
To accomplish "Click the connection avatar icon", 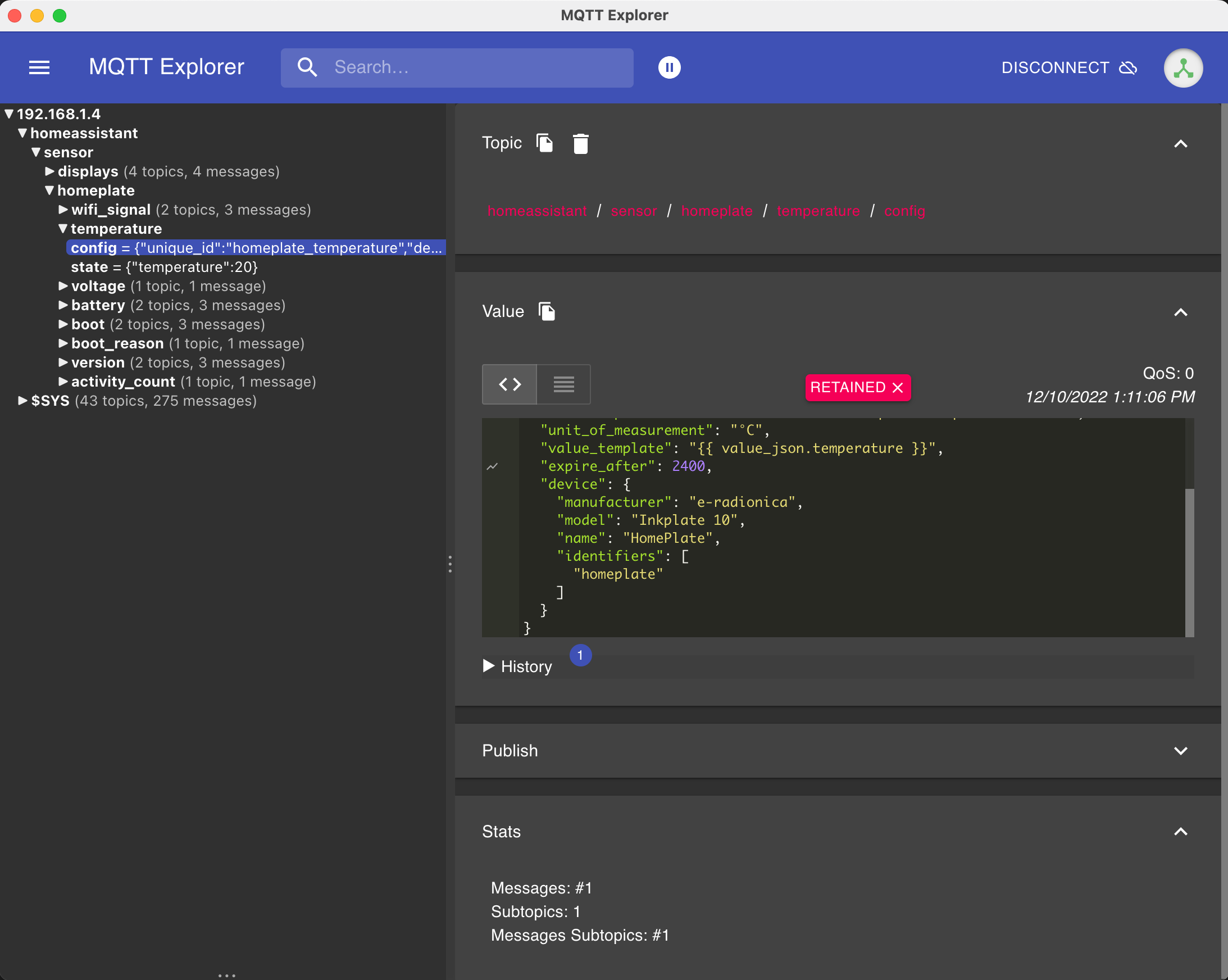I will pyautogui.click(x=1183, y=68).
